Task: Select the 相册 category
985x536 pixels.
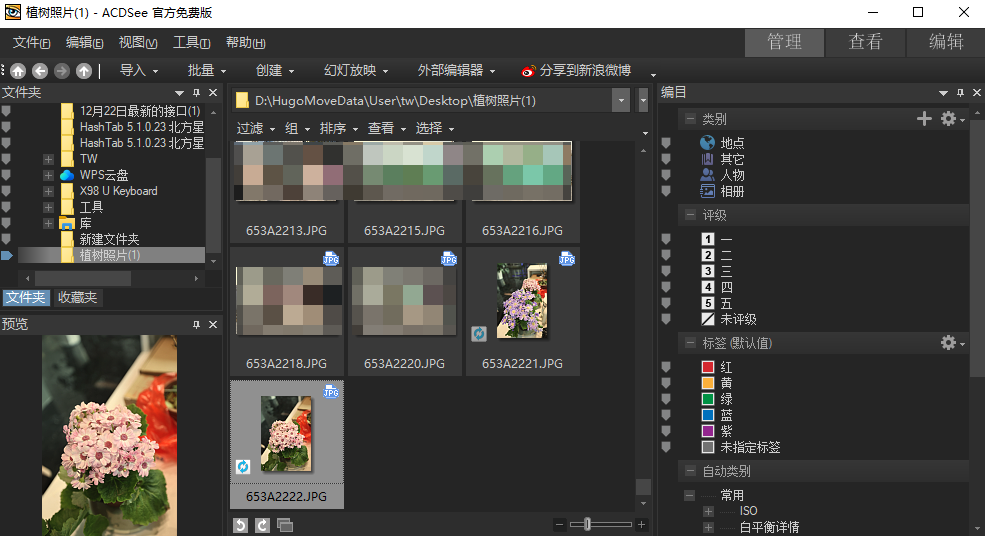Action: [732, 191]
